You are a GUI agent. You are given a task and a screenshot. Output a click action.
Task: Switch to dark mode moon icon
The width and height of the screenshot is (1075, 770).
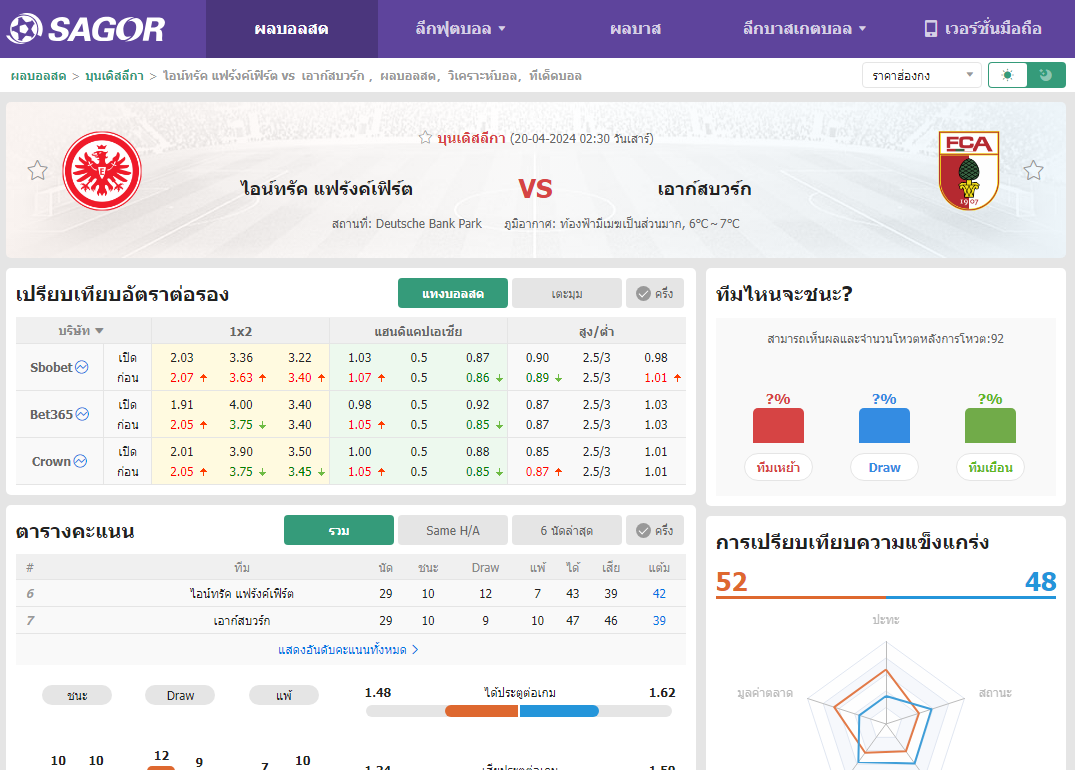click(1046, 75)
